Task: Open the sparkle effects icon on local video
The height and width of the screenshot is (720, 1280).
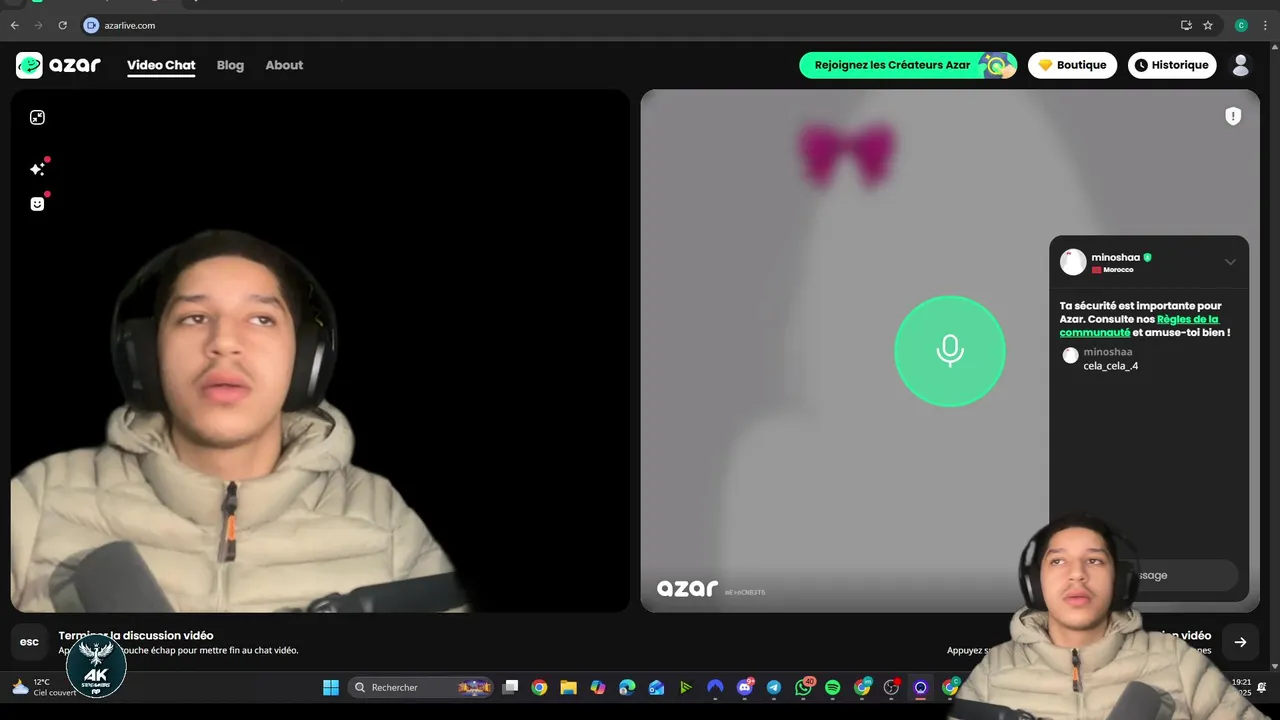Action: 37,169
